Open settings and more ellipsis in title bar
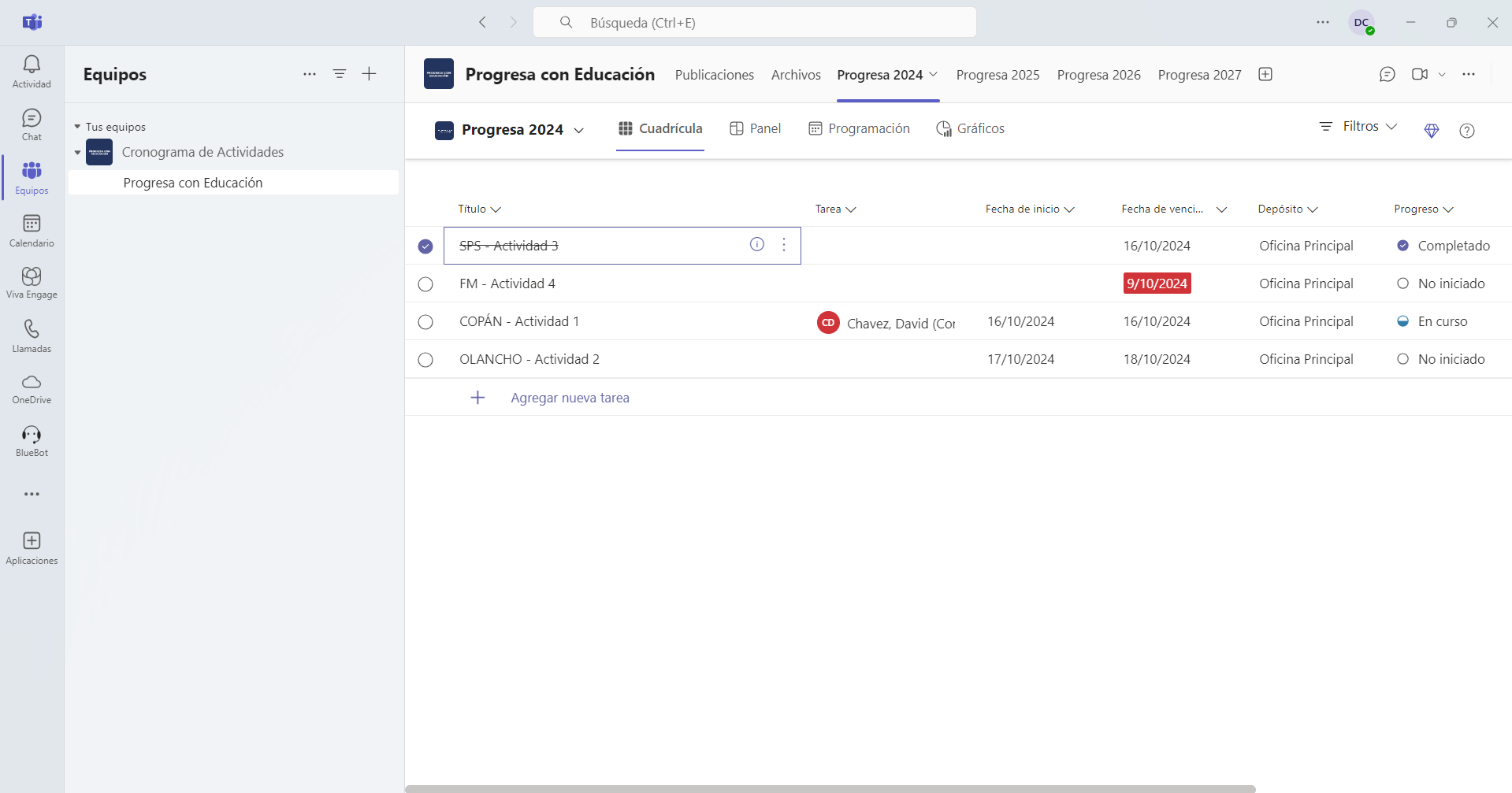Viewport: 1512px width, 793px height. tap(1323, 22)
